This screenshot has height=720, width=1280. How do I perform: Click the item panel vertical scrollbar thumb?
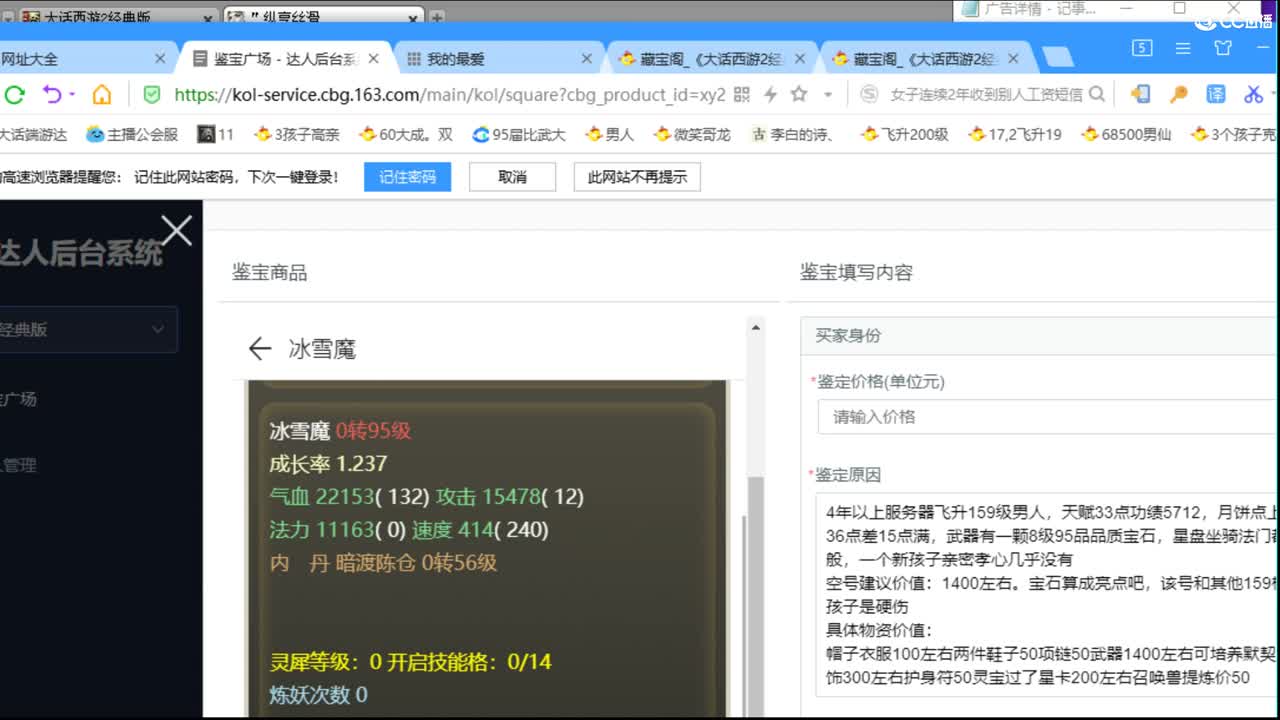coord(755,595)
